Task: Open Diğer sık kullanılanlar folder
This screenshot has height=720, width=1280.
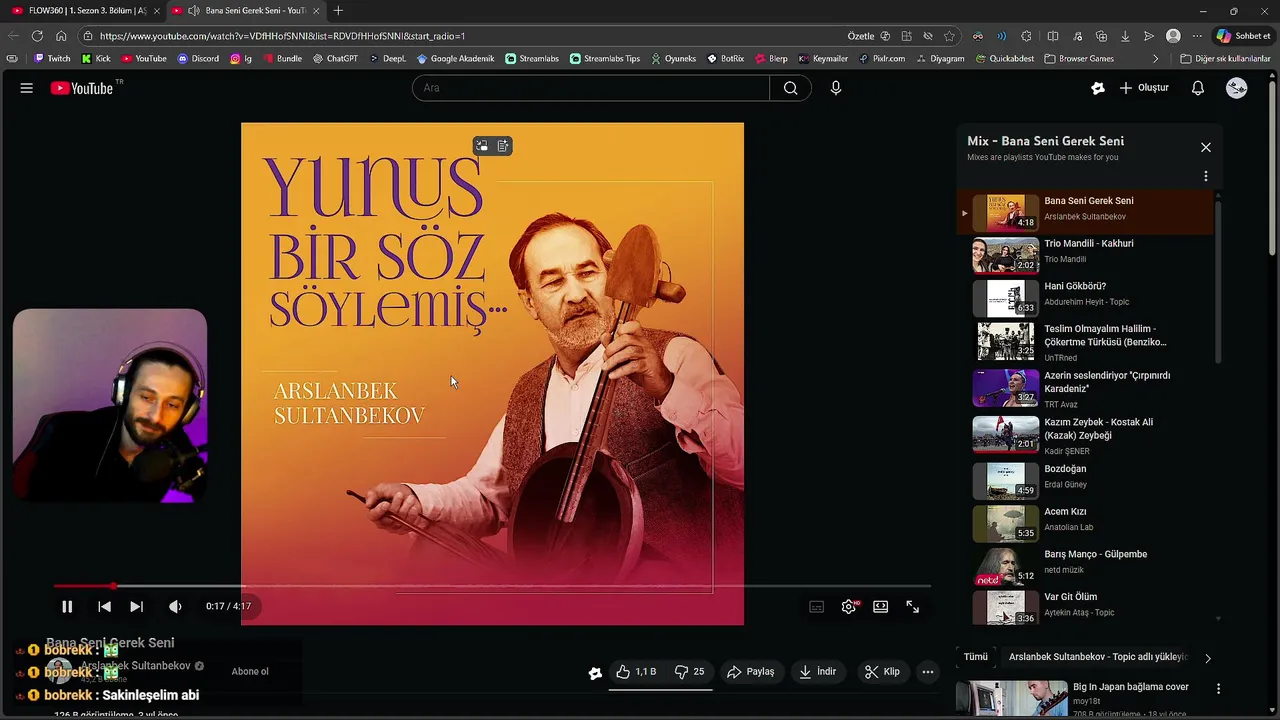Action: coord(1225,59)
